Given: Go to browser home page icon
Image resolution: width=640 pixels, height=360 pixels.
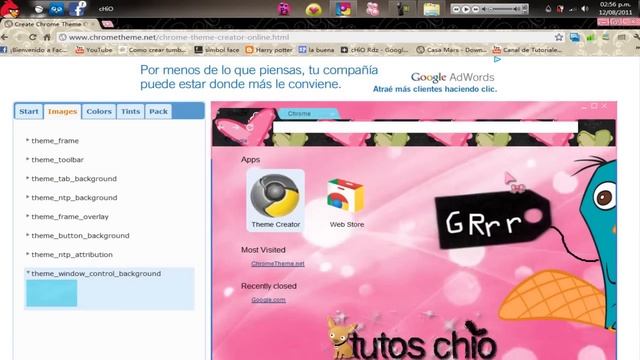Looking at the screenshot, I should (x=47, y=37).
